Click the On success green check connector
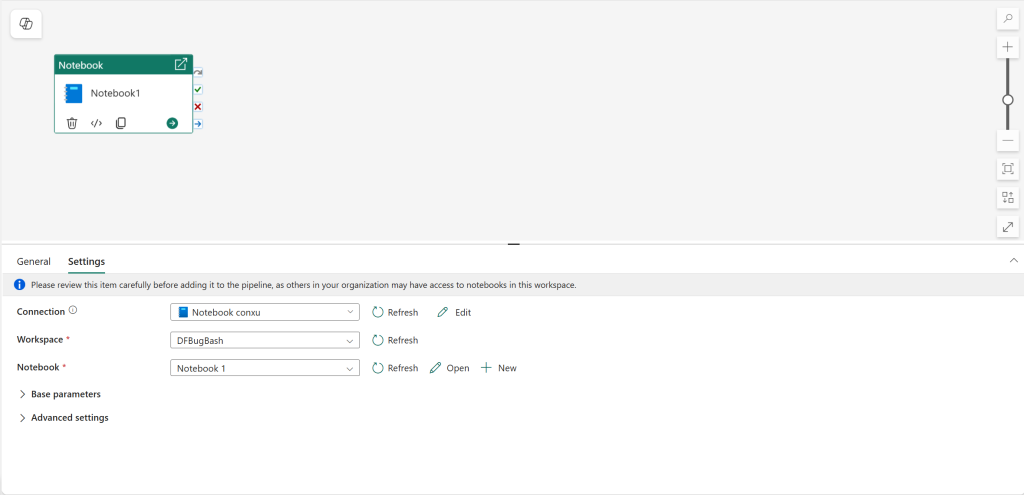This screenshot has width=1024, height=495. (198, 89)
